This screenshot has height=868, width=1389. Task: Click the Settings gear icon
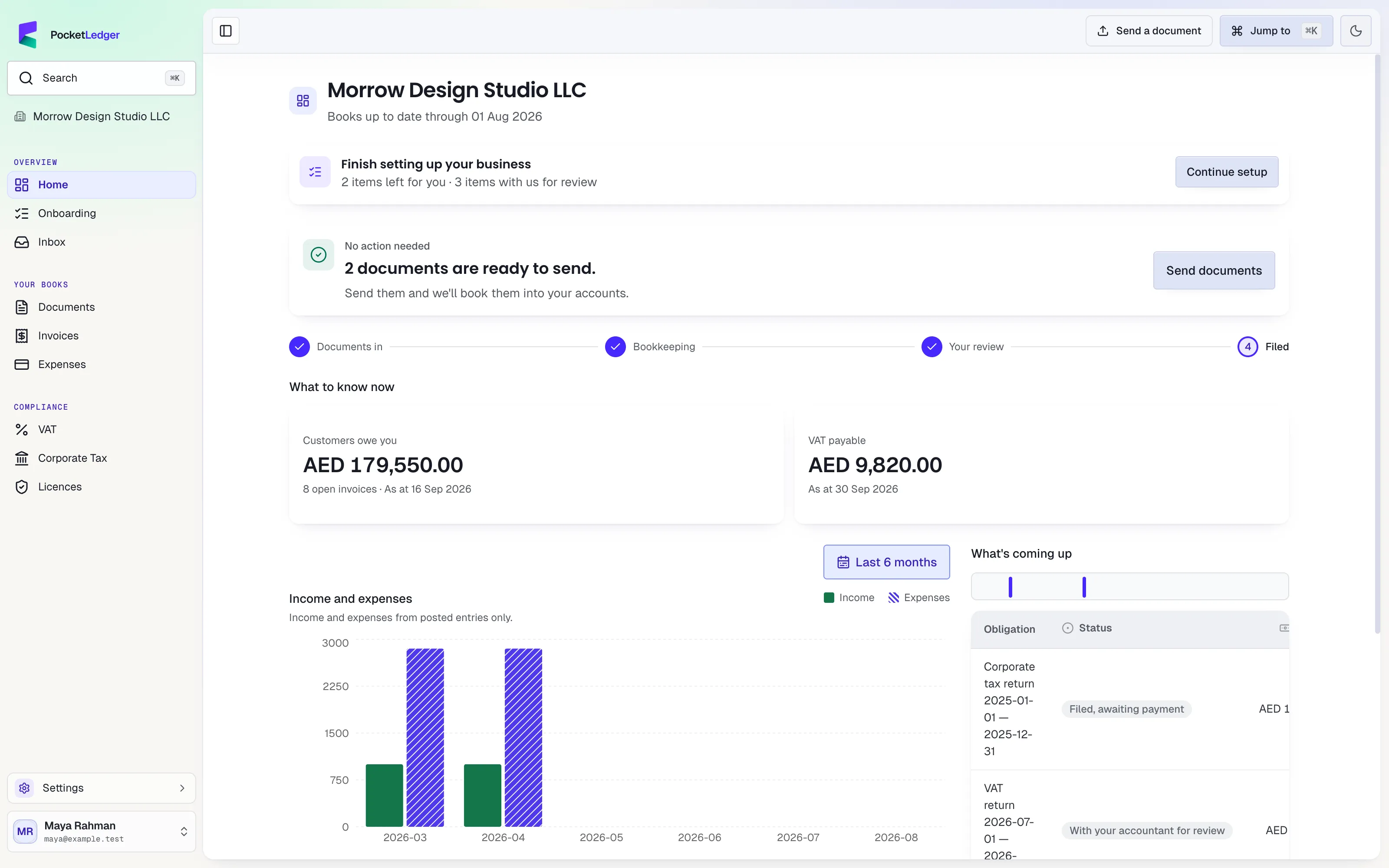tap(24, 788)
